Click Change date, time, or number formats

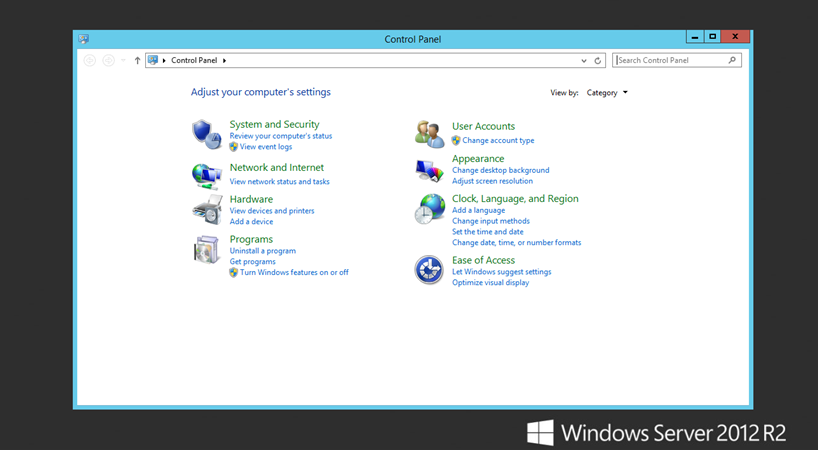coord(516,242)
